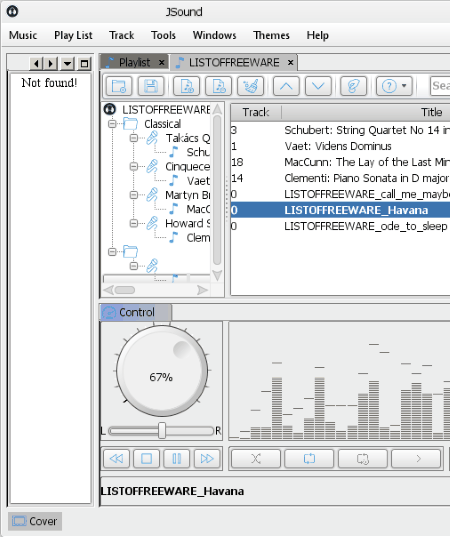Remove a music file with the minus icon
This screenshot has width=450, height=537.
[219, 86]
